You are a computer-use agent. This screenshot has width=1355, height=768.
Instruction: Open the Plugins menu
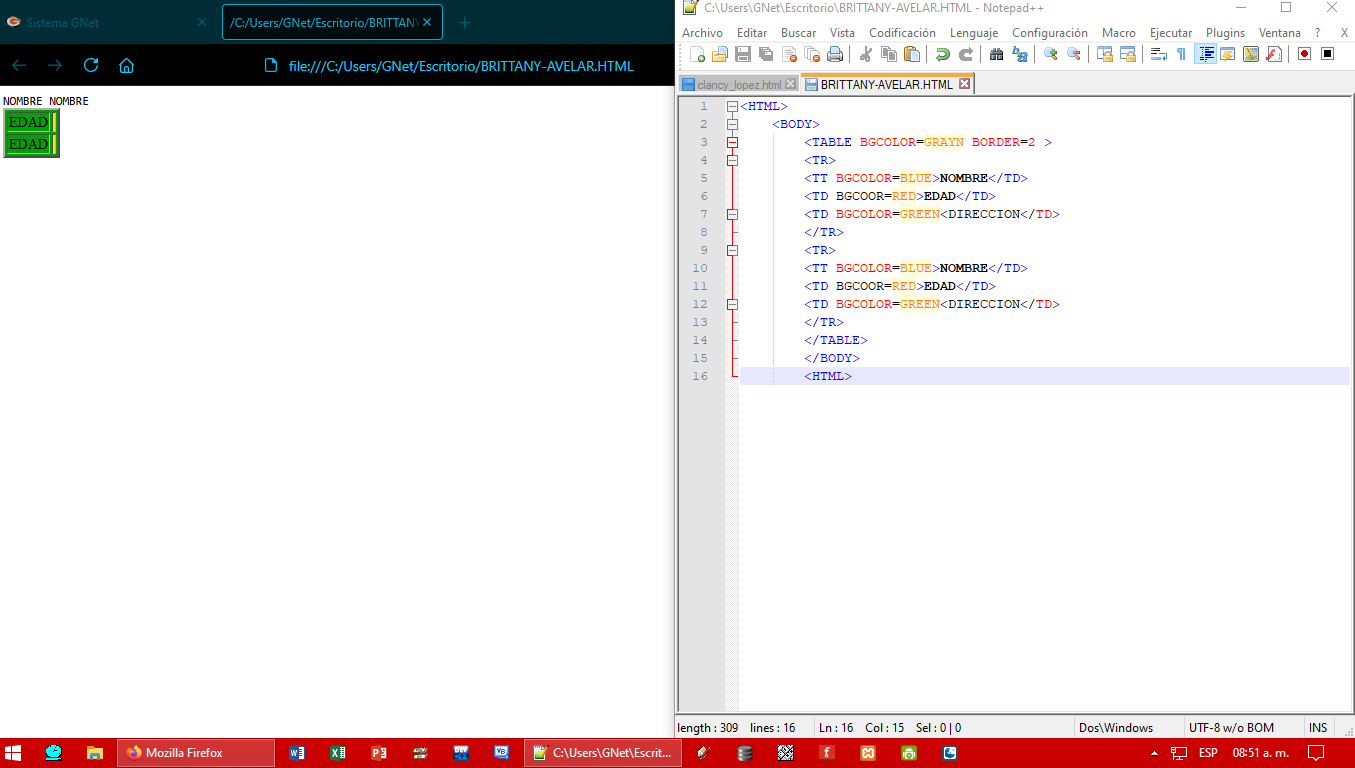click(x=1225, y=33)
